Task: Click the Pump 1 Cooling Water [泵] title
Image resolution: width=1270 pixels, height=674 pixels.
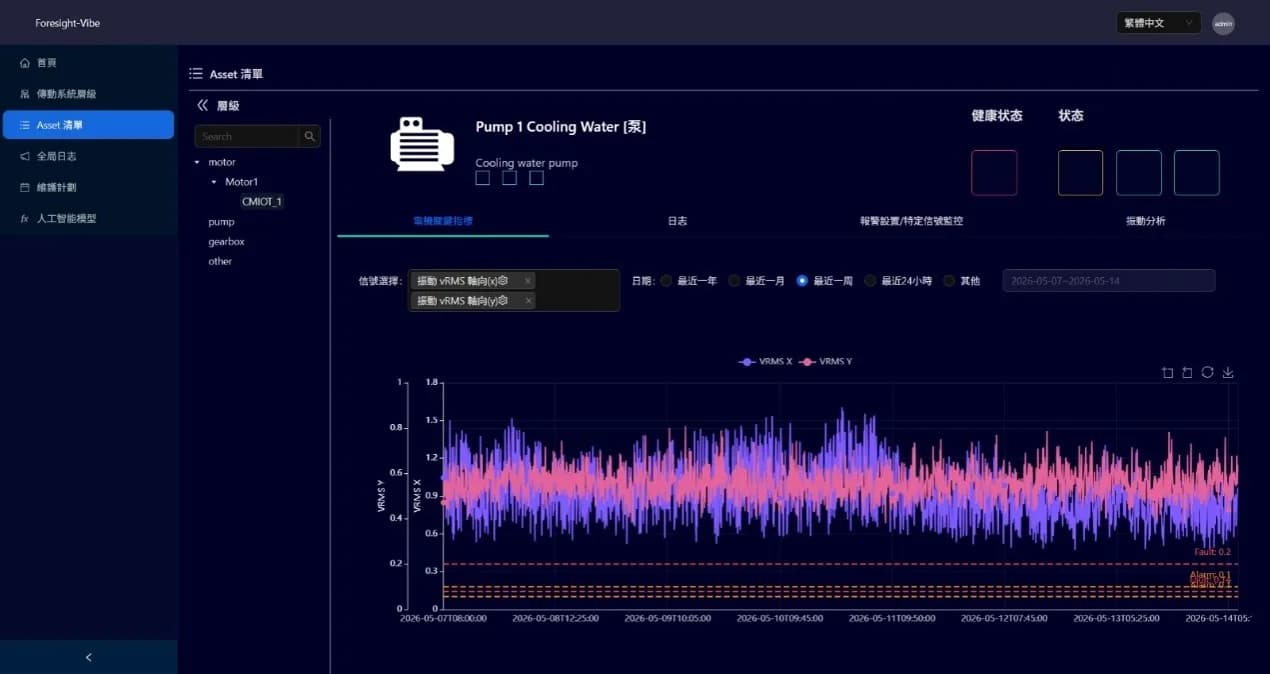Action: click(561, 127)
